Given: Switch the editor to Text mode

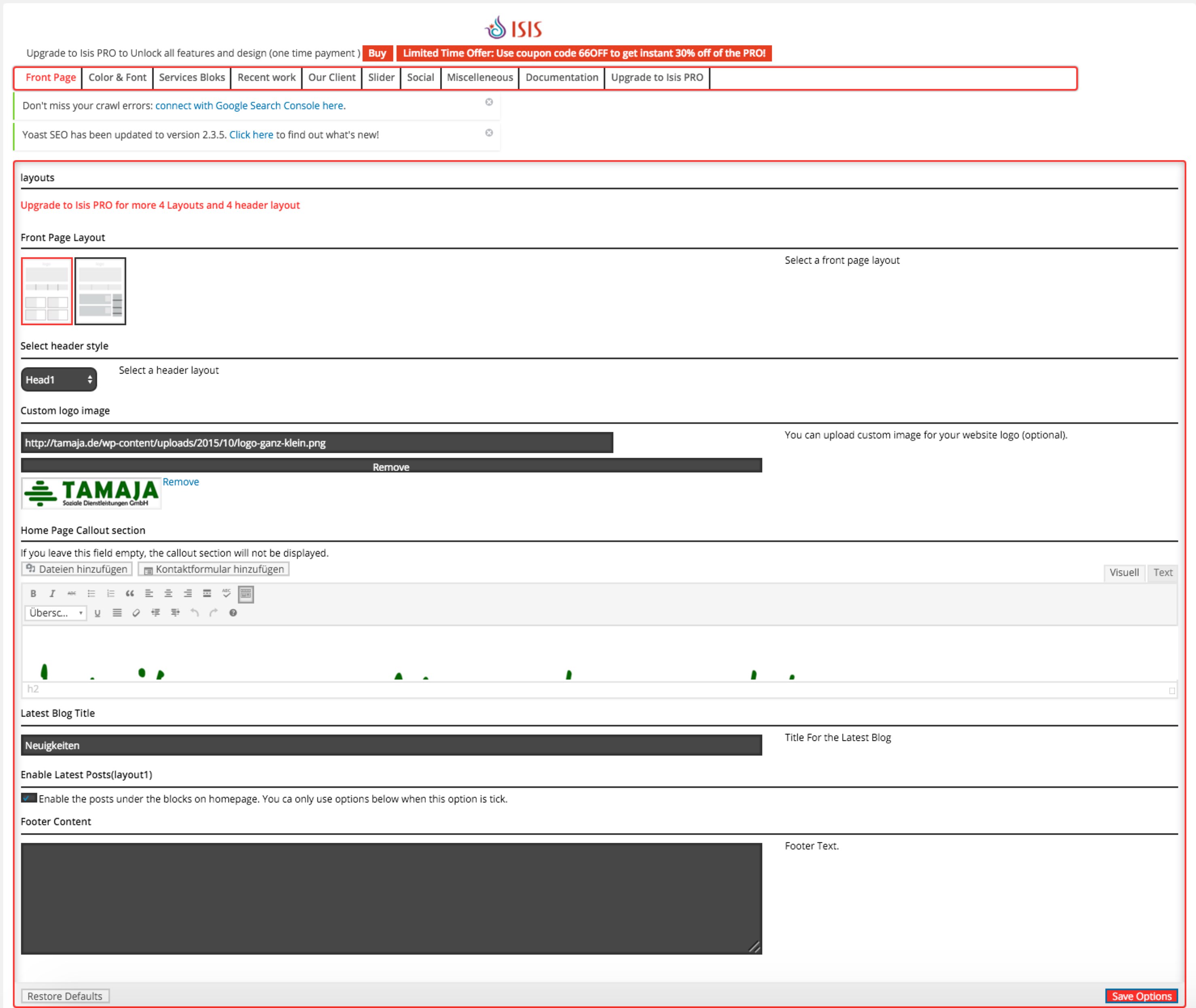Looking at the screenshot, I should pyautogui.click(x=1162, y=573).
